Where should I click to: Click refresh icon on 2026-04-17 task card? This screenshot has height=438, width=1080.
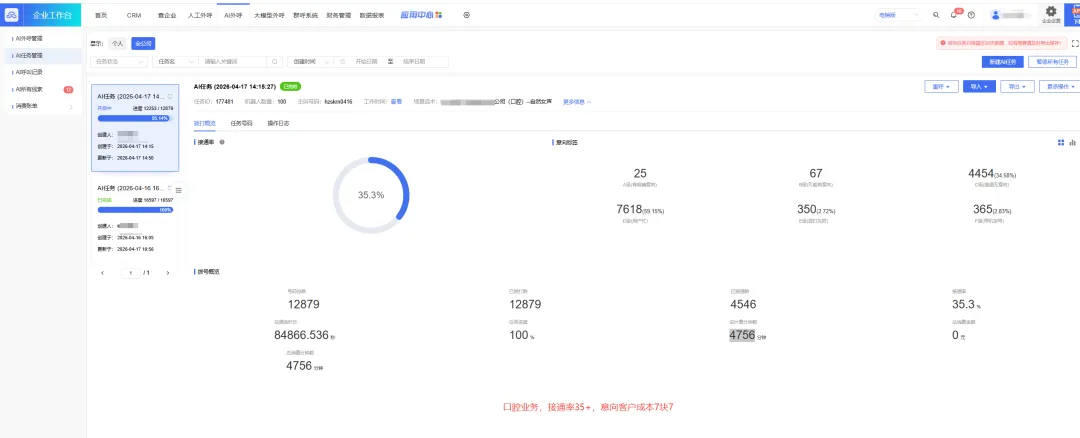click(171, 97)
